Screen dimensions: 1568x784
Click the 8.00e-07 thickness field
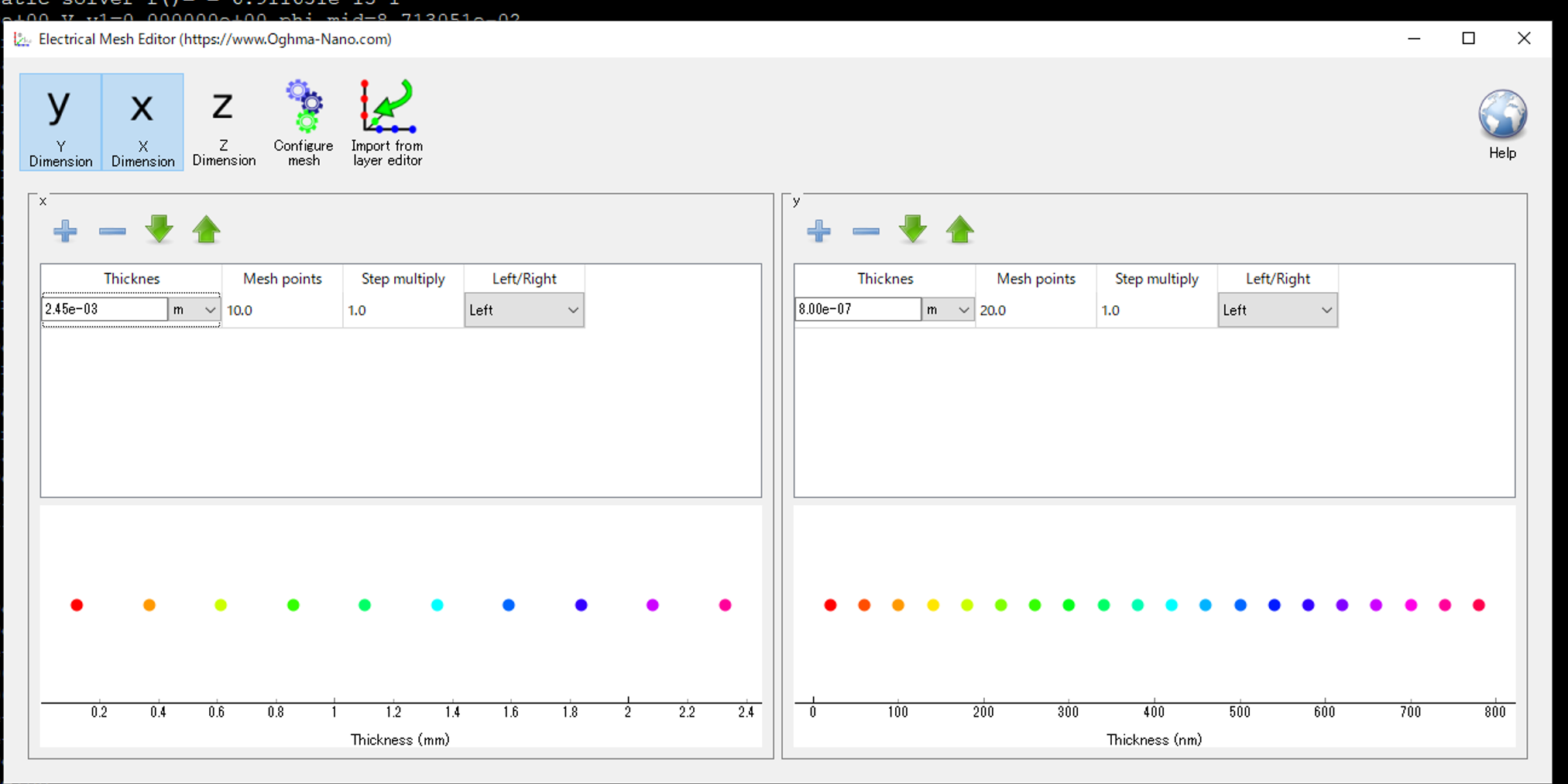(x=858, y=309)
